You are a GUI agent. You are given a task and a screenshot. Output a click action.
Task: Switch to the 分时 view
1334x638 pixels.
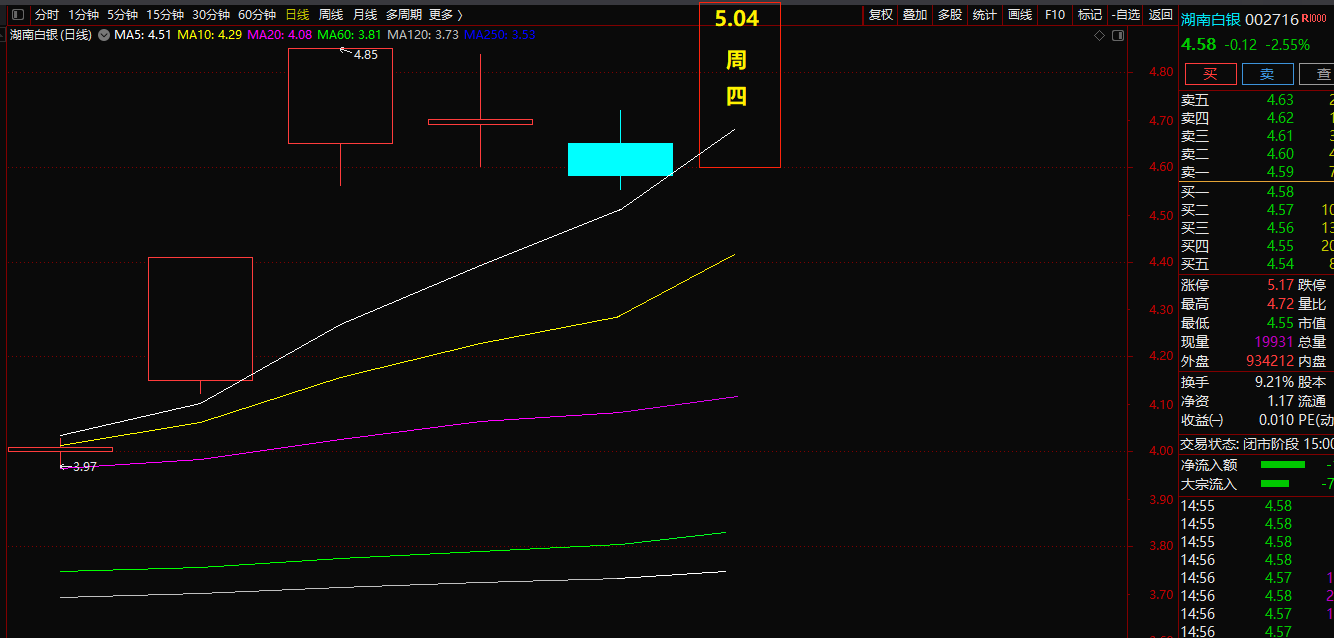pos(47,15)
